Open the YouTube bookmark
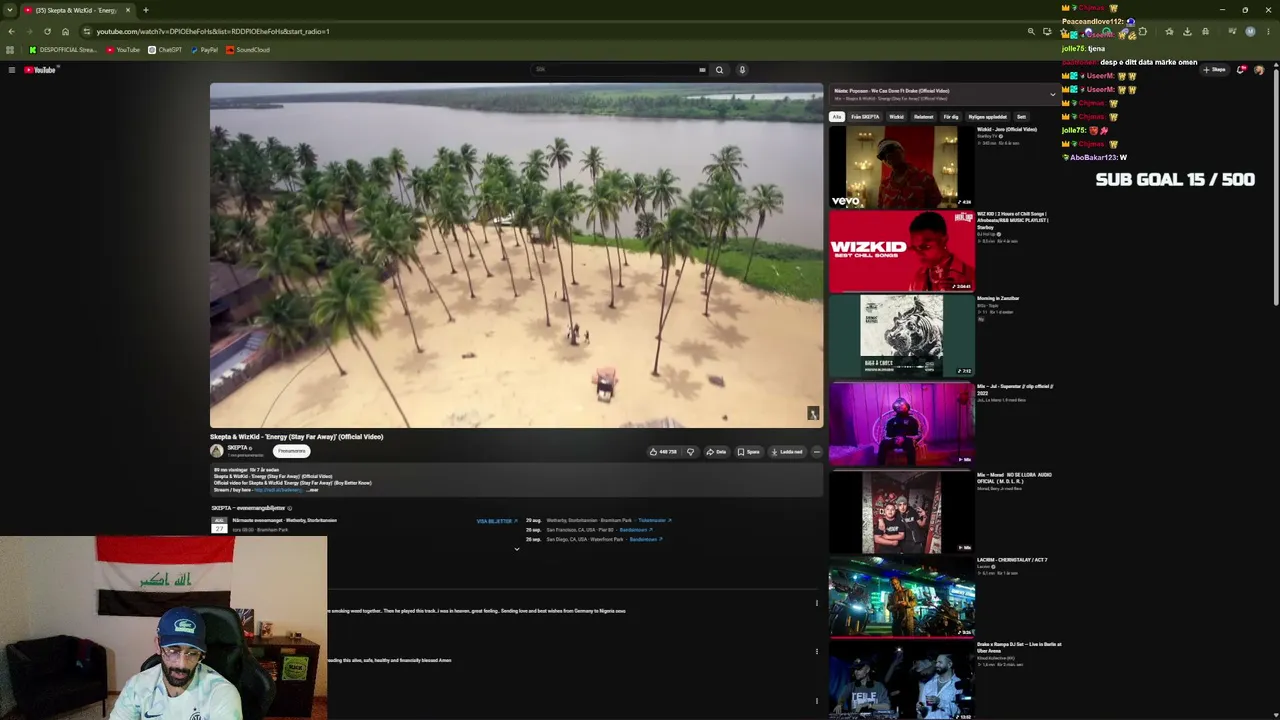1280x720 pixels. click(x=124, y=50)
